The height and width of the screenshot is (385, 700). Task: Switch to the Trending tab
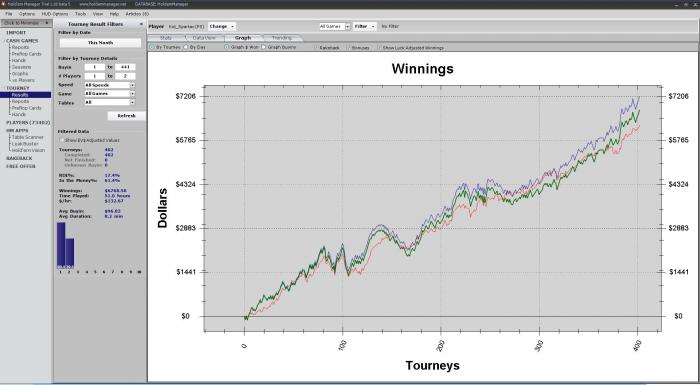pyautogui.click(x=282, y=38)
